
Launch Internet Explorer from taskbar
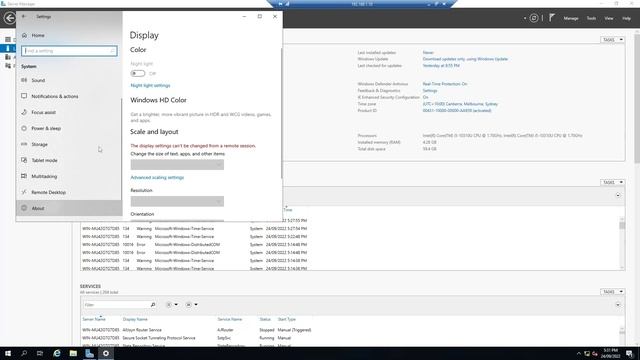pos(57,353)
